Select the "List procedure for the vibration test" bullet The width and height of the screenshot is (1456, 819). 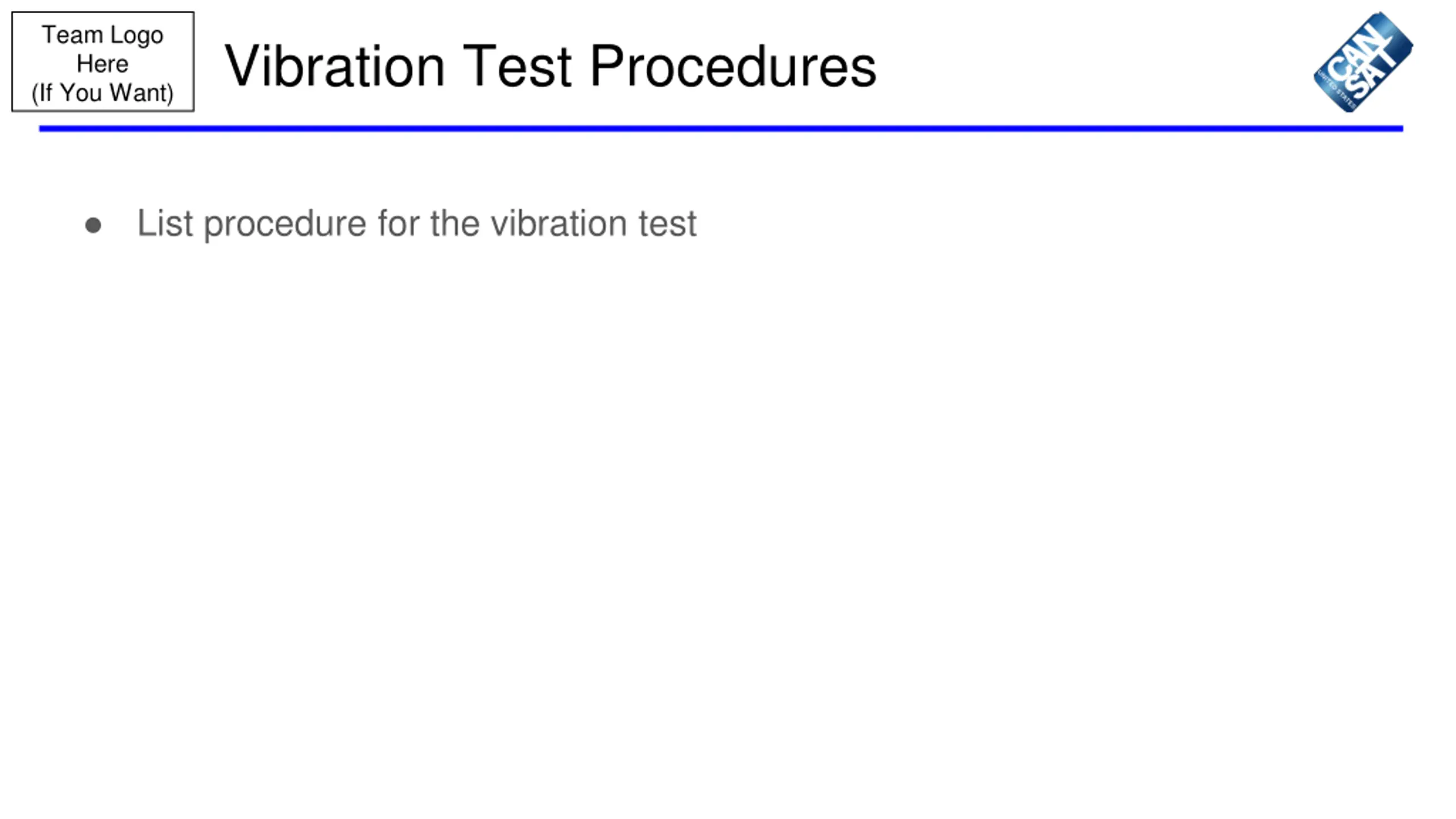pos(417,224)
